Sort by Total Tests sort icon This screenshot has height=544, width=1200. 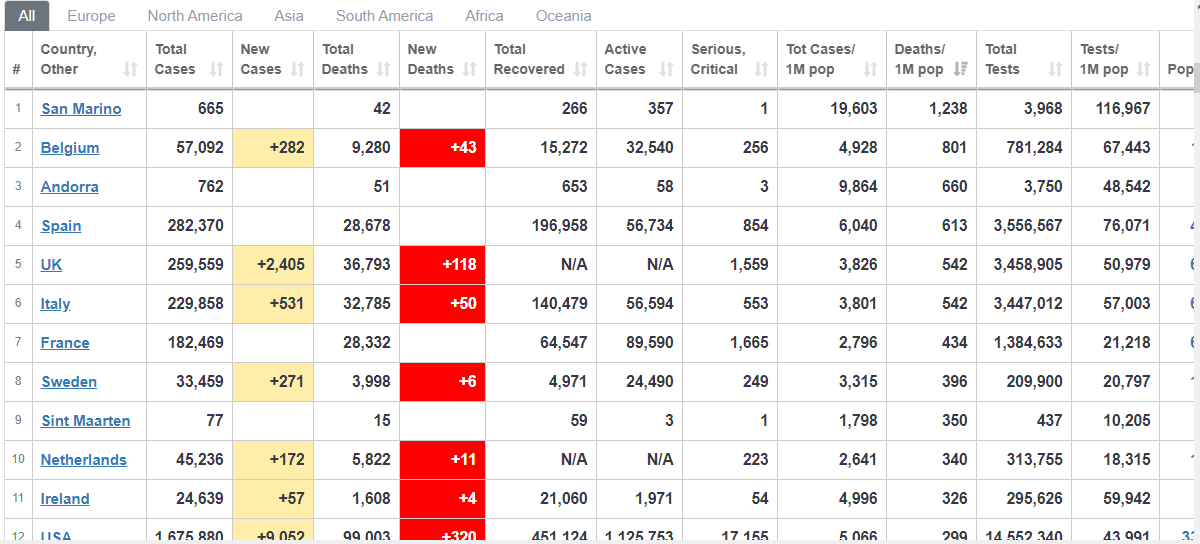pos(1056,69)
